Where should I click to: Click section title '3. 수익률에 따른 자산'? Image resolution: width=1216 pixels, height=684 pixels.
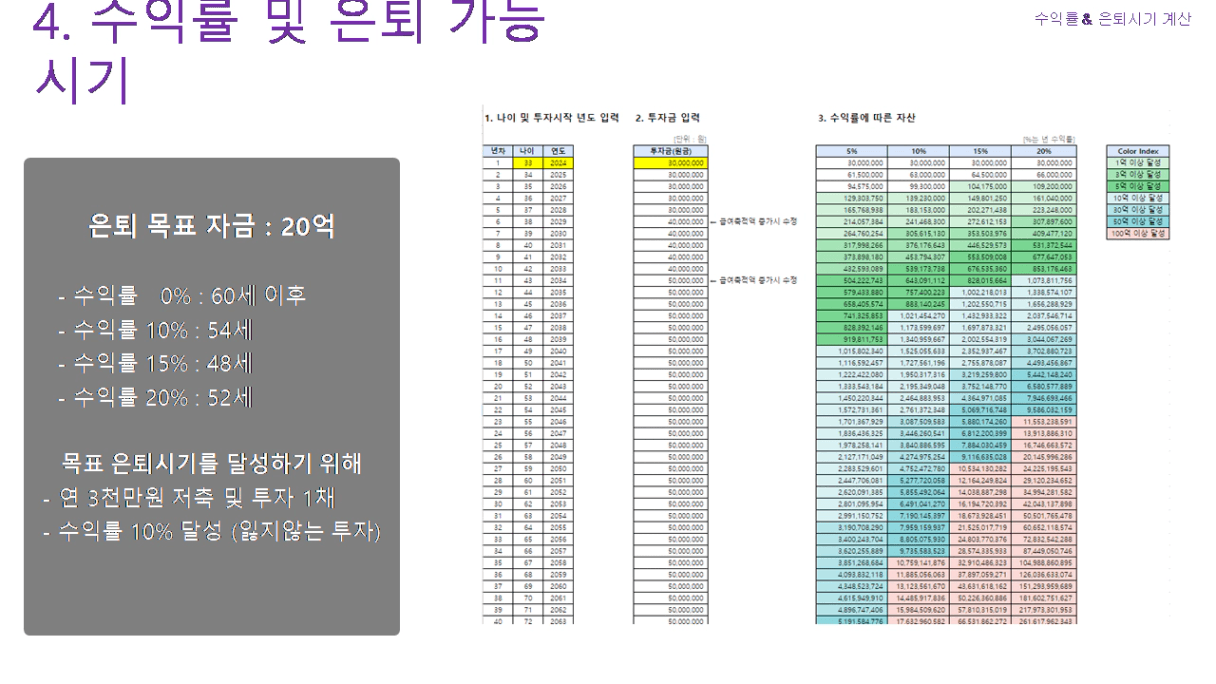click(866, 118)
